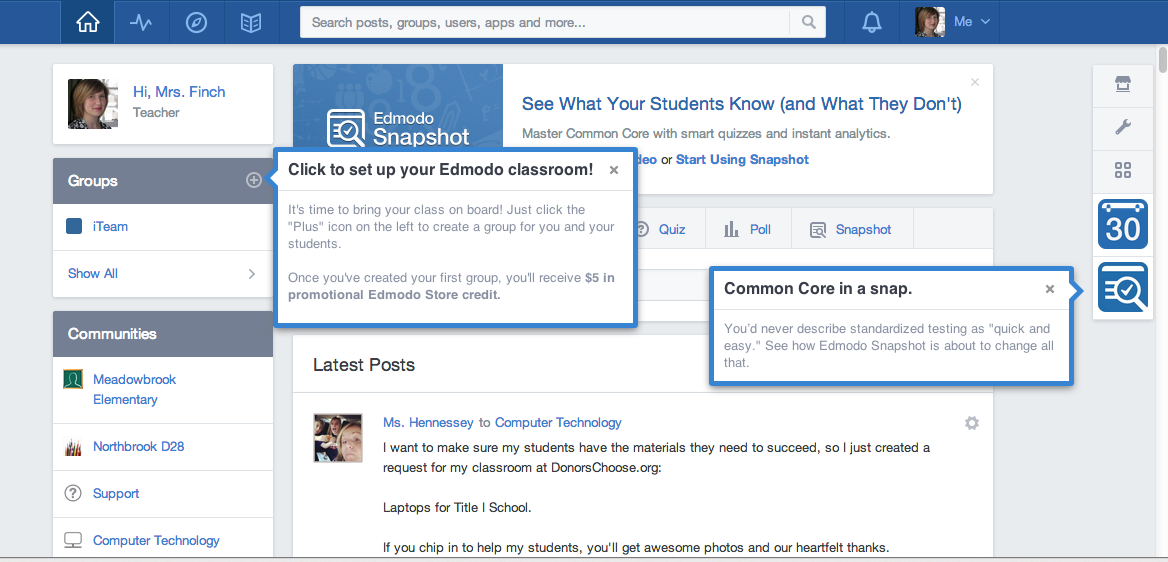Open Meadowbrook Elementary community

pos(135,389)
